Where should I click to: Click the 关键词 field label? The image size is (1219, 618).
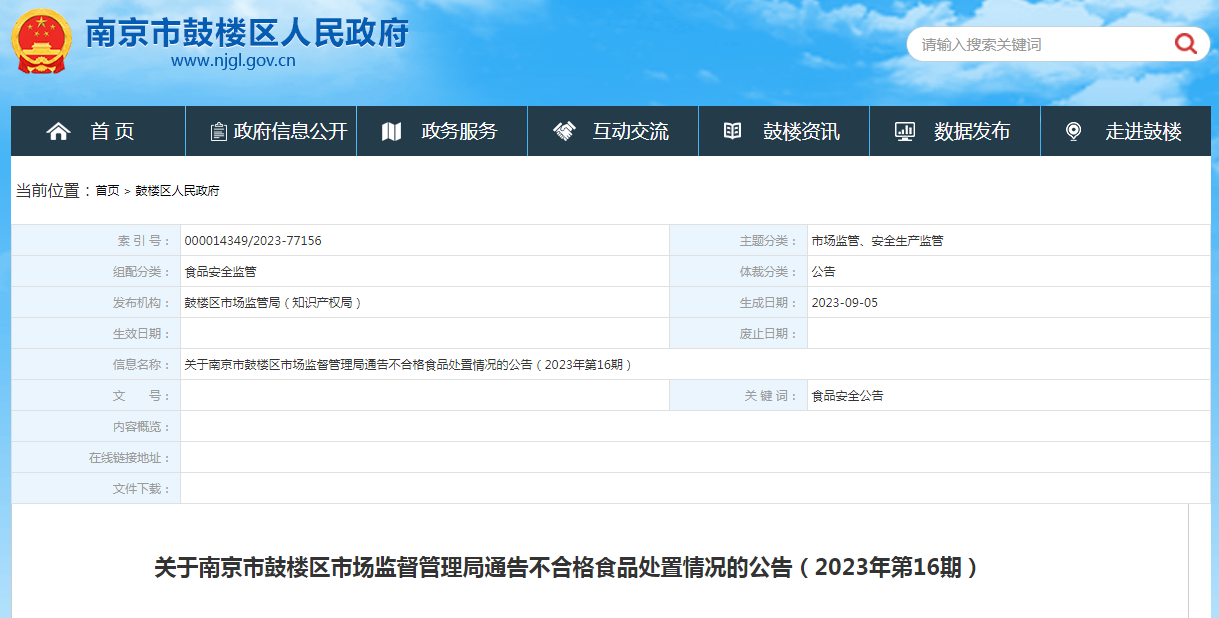point(771,396)
